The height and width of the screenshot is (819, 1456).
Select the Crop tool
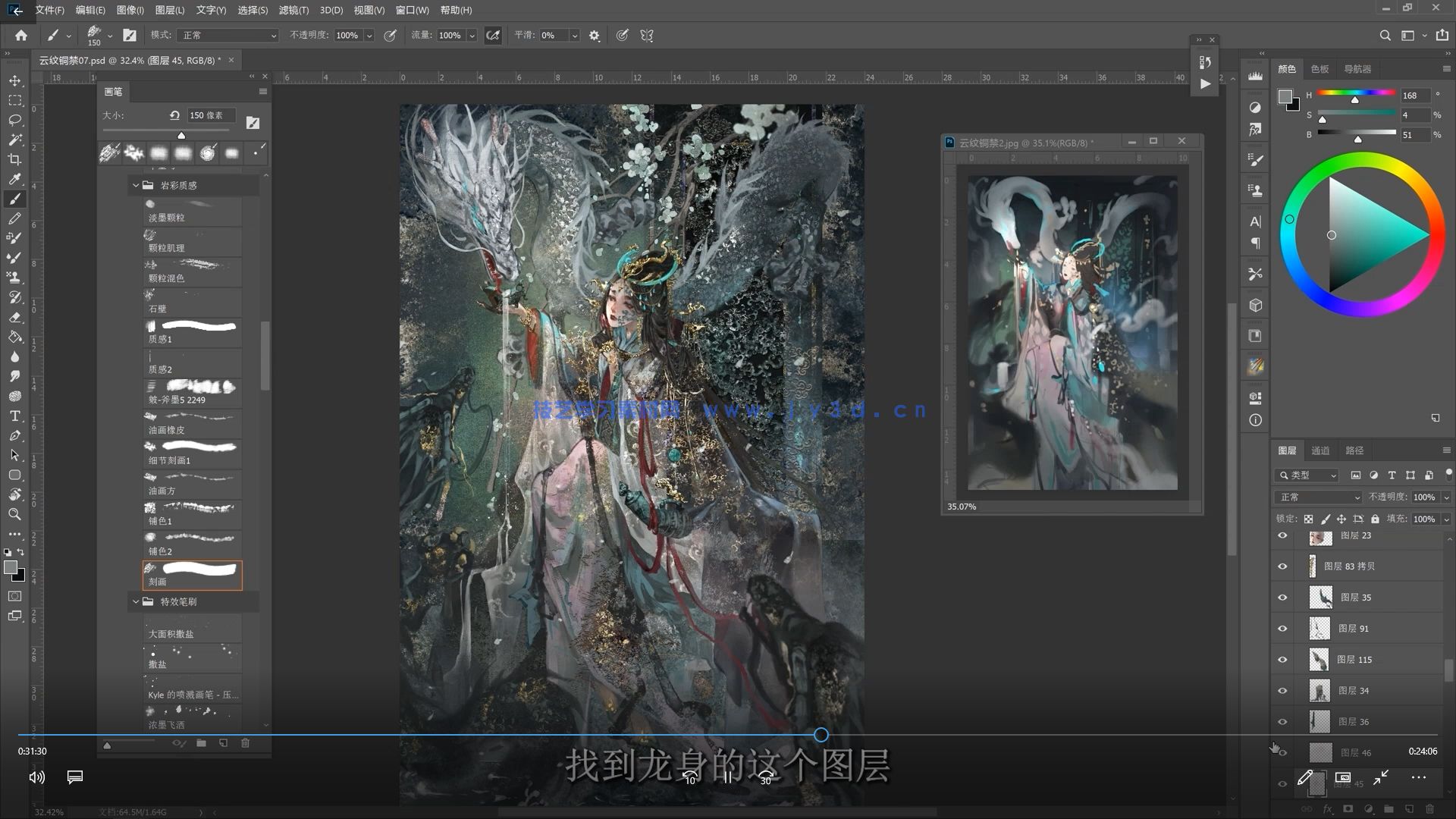pos(14,159)
